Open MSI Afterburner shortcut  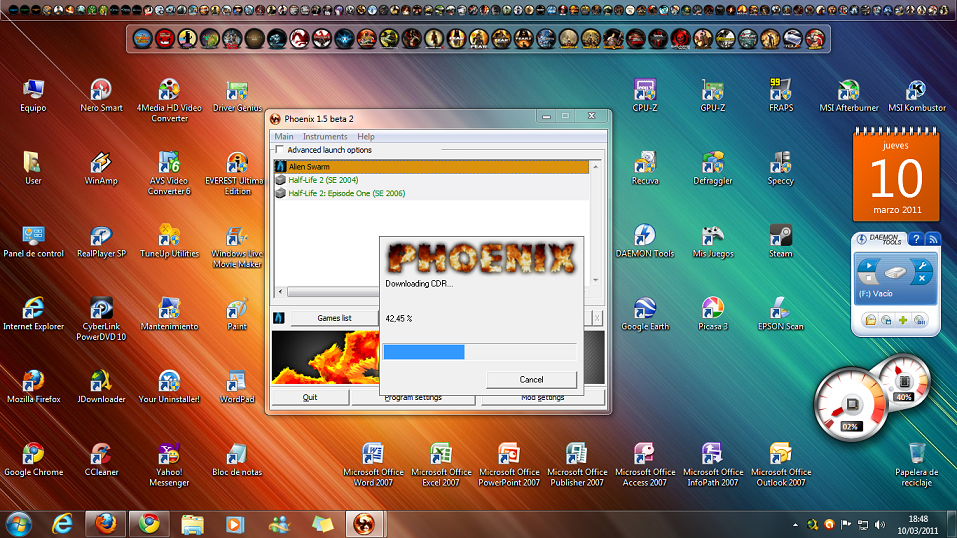848,95
